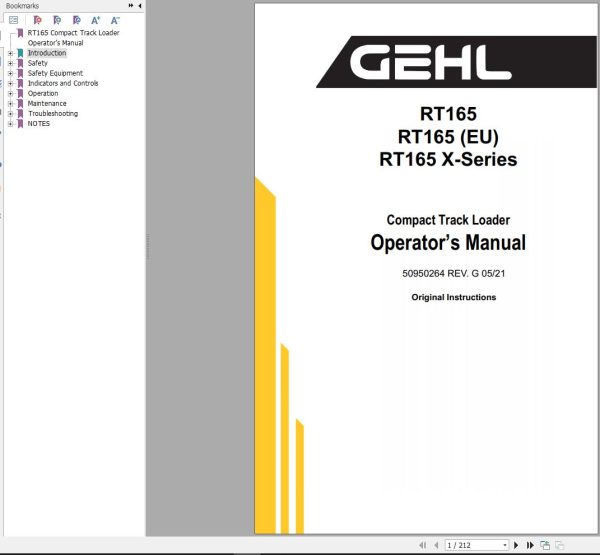This screenshot has width=600, height=555.
Task: Select the Safety Equipment bookmark
Action: (x=55, y=73)
